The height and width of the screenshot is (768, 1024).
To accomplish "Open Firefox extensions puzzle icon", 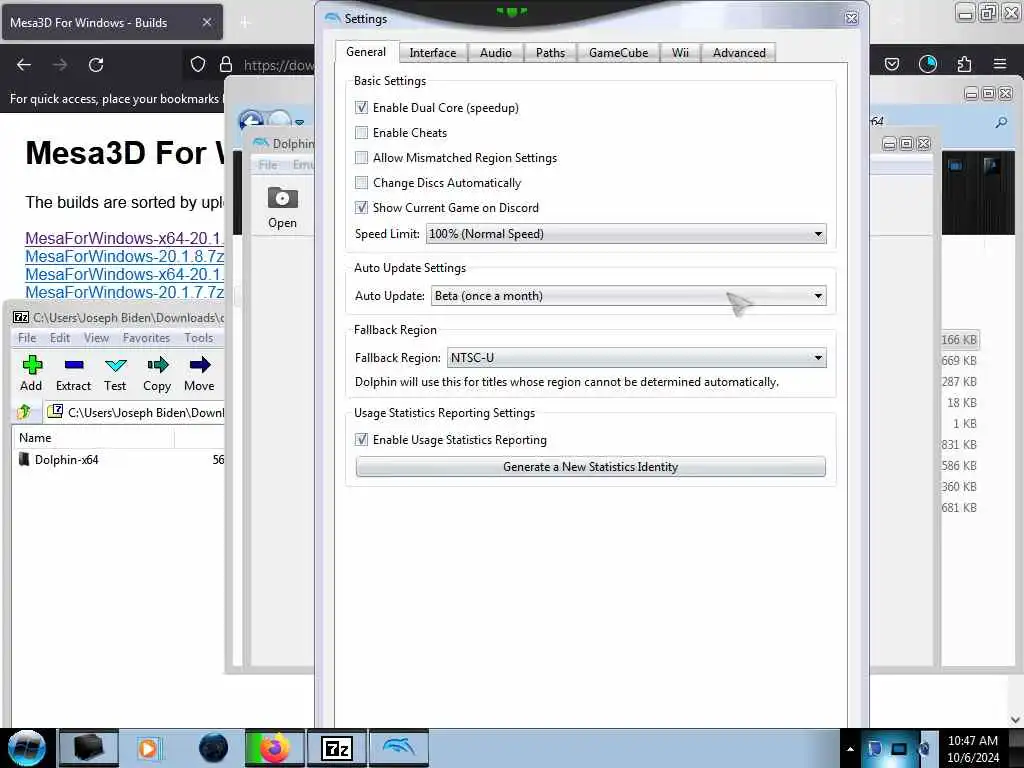I will pyautogui.click(x=964, y=64).
